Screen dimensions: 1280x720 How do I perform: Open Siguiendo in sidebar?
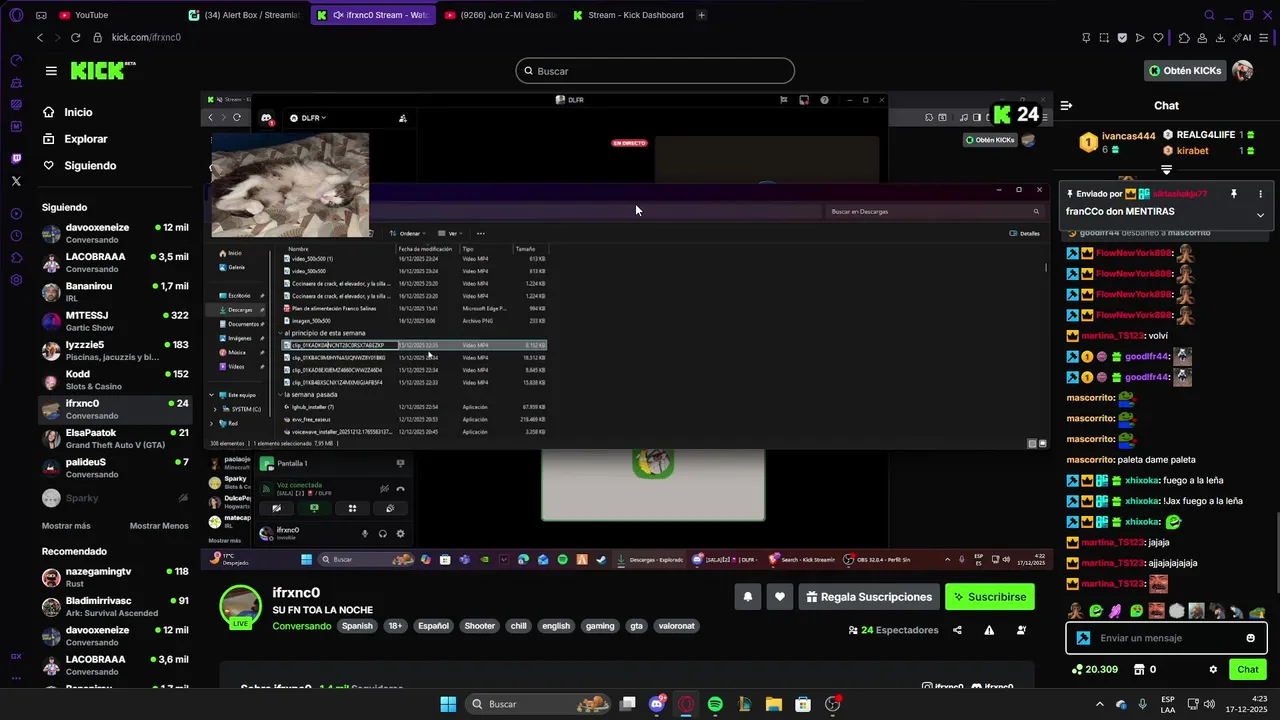coord(90,166)
